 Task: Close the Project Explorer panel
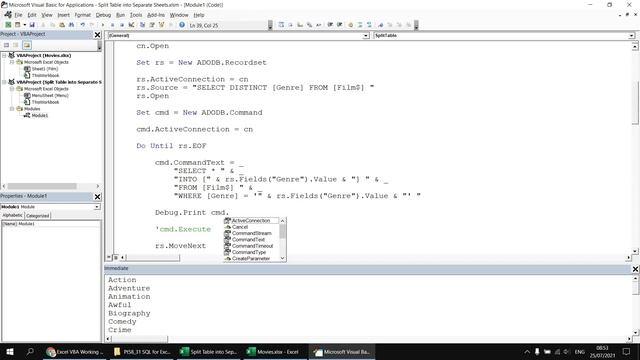pos(98,35)
